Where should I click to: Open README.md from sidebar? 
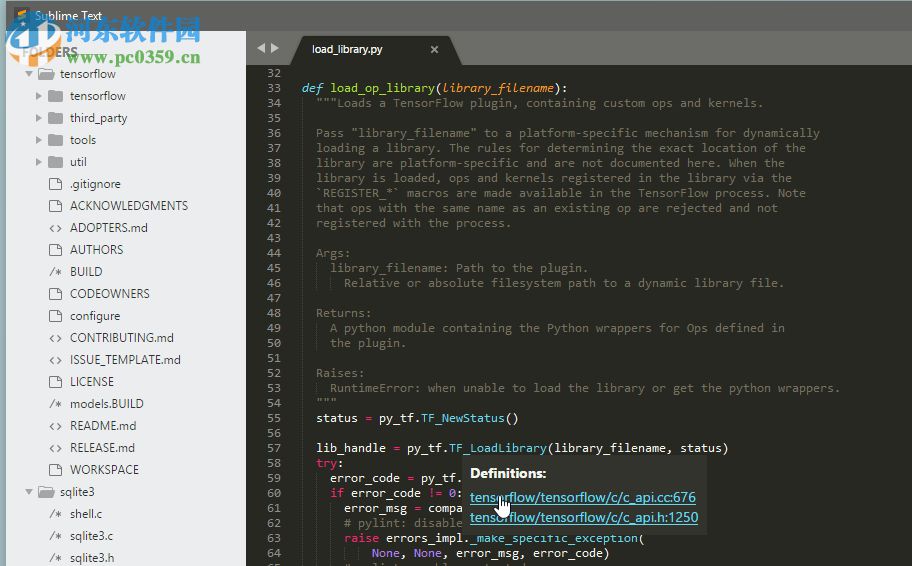pos(103,426)
